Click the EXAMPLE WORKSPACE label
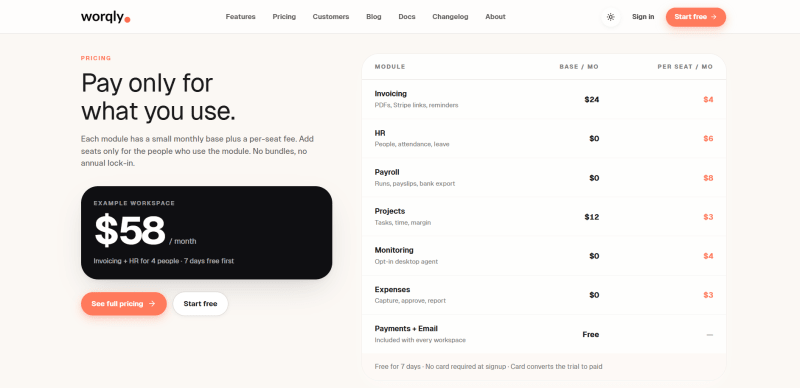 click(134, 203)
